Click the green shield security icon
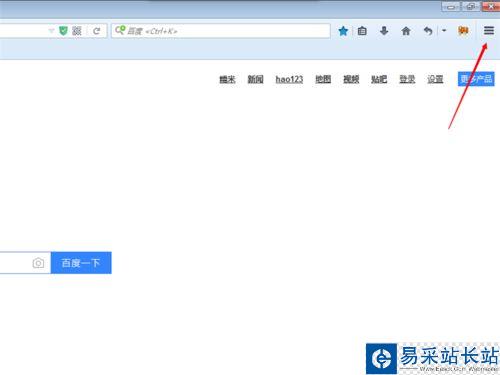 pyautogui.click(x=63, y=31)
